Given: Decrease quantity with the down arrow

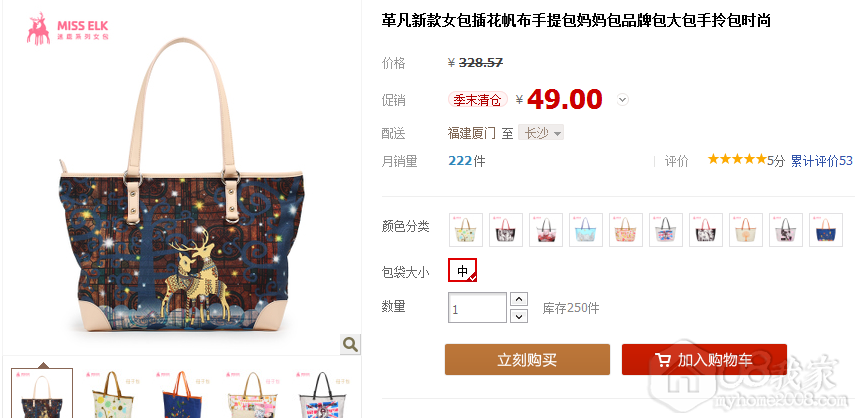Looking at the screenshot, I should tap(519, 316).
